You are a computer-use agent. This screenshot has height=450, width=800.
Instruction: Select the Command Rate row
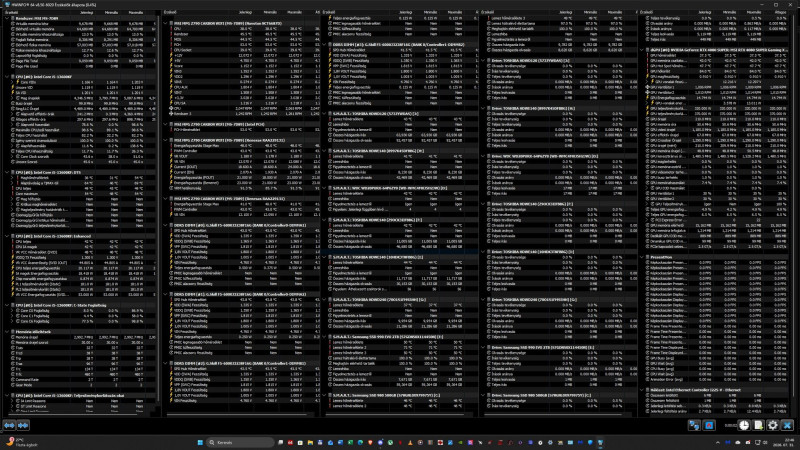81,380
